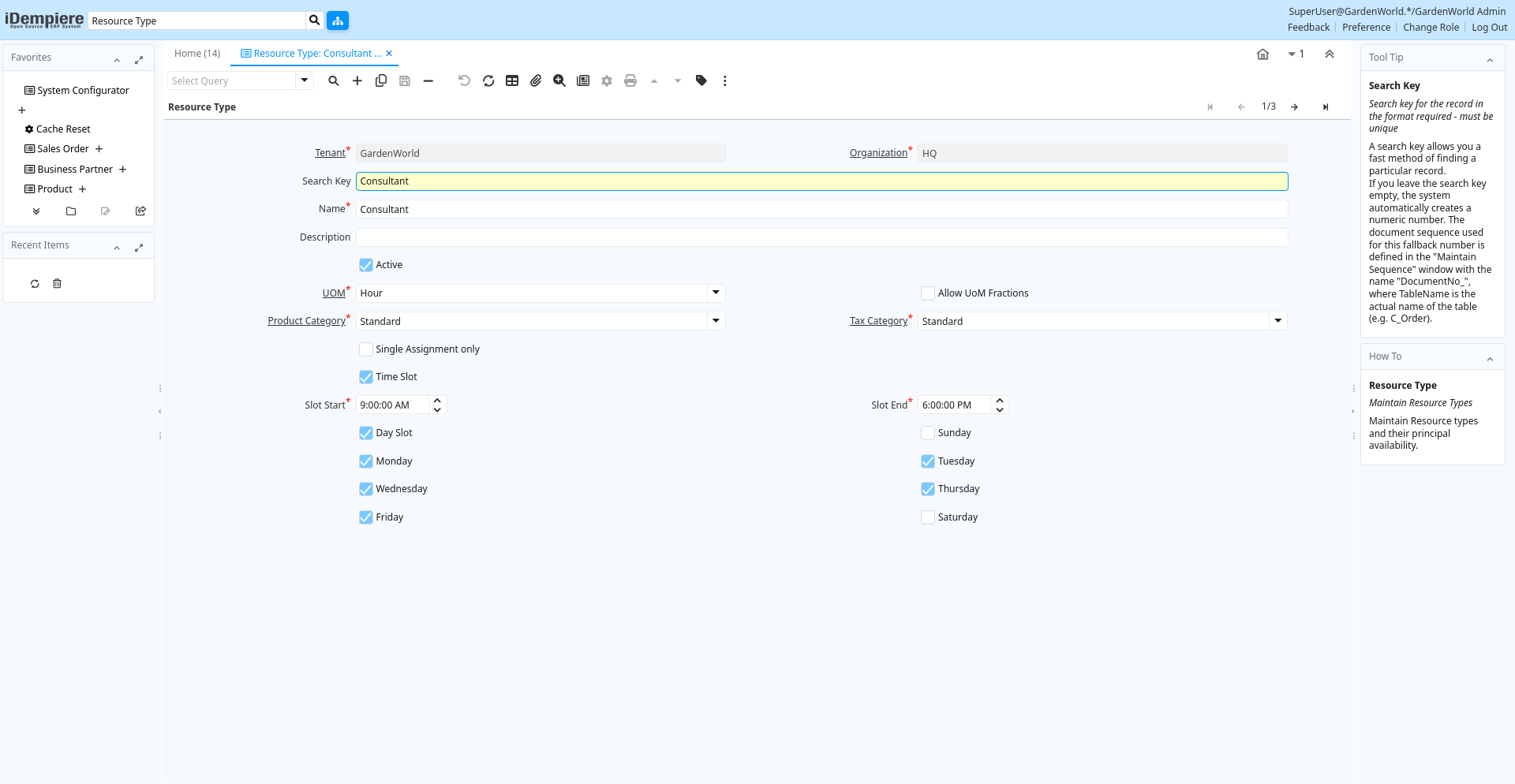Open the Change Role link
The height and width of the screenshot is (784, 1515).
[x=1431, y=28]
